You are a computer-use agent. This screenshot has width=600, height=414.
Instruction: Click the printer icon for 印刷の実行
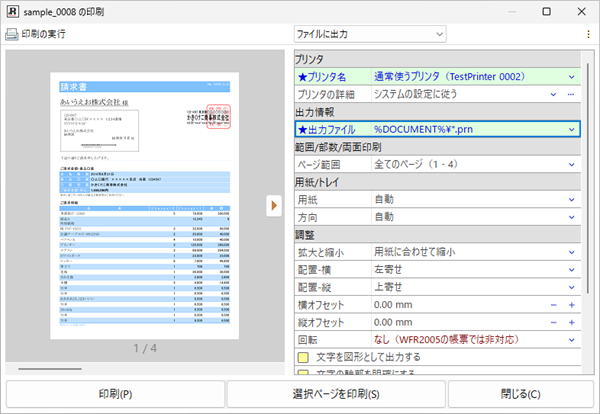[x=11, y=34]
